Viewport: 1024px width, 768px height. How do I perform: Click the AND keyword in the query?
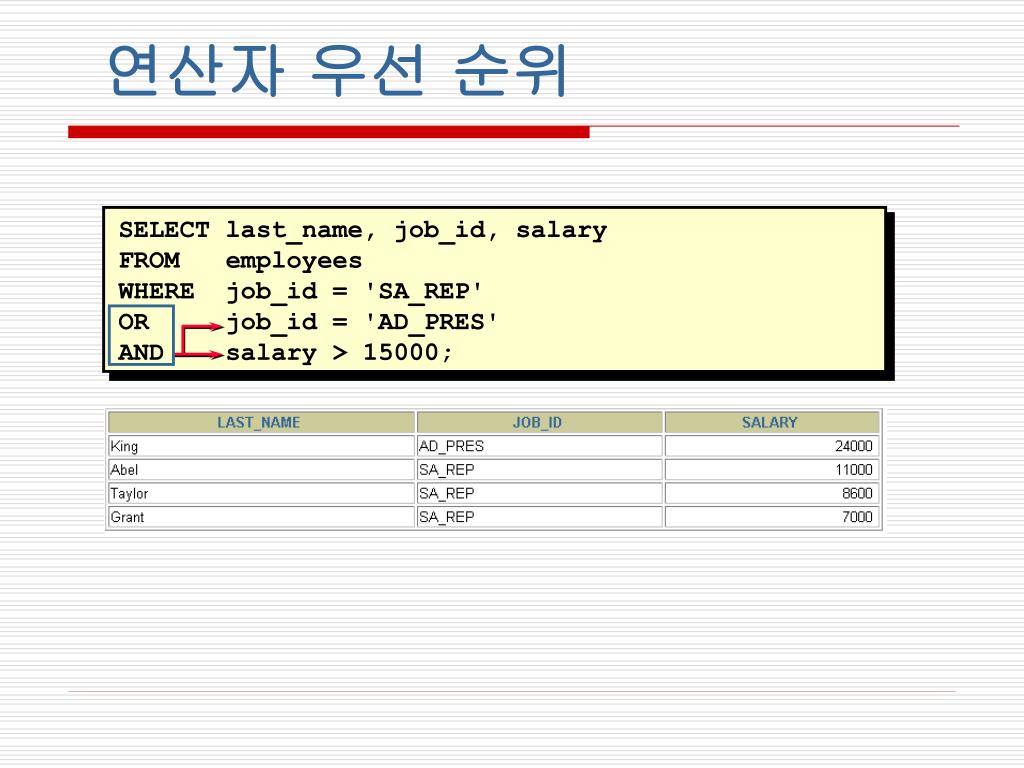tap(141, 353)
